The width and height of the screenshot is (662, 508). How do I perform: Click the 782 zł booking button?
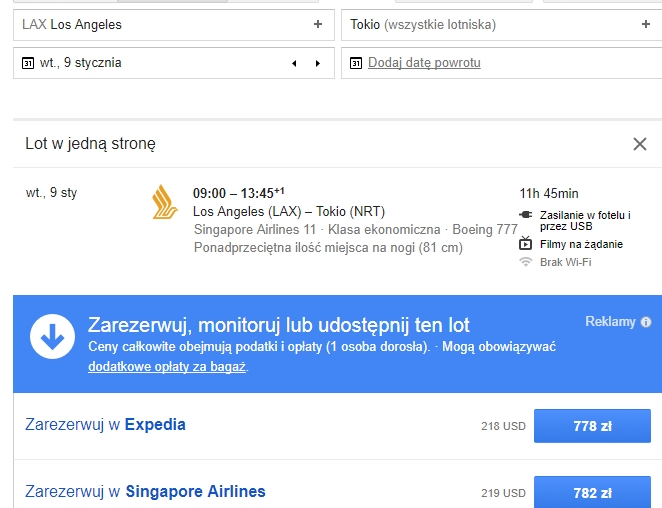click(x=592, y=492)
